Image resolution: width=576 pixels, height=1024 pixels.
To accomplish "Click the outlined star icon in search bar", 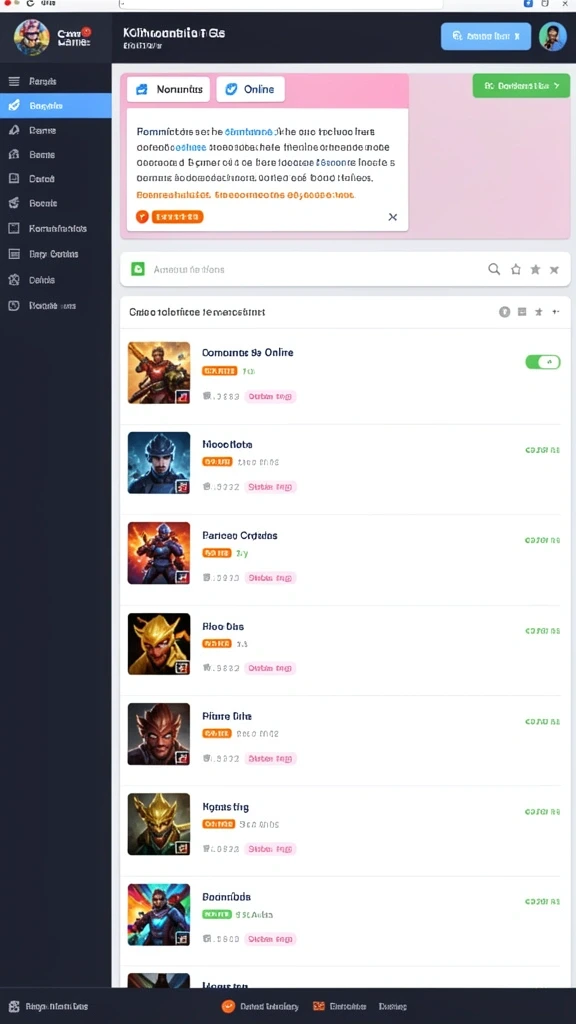I will pyautogui.click(x=516, y=269).
